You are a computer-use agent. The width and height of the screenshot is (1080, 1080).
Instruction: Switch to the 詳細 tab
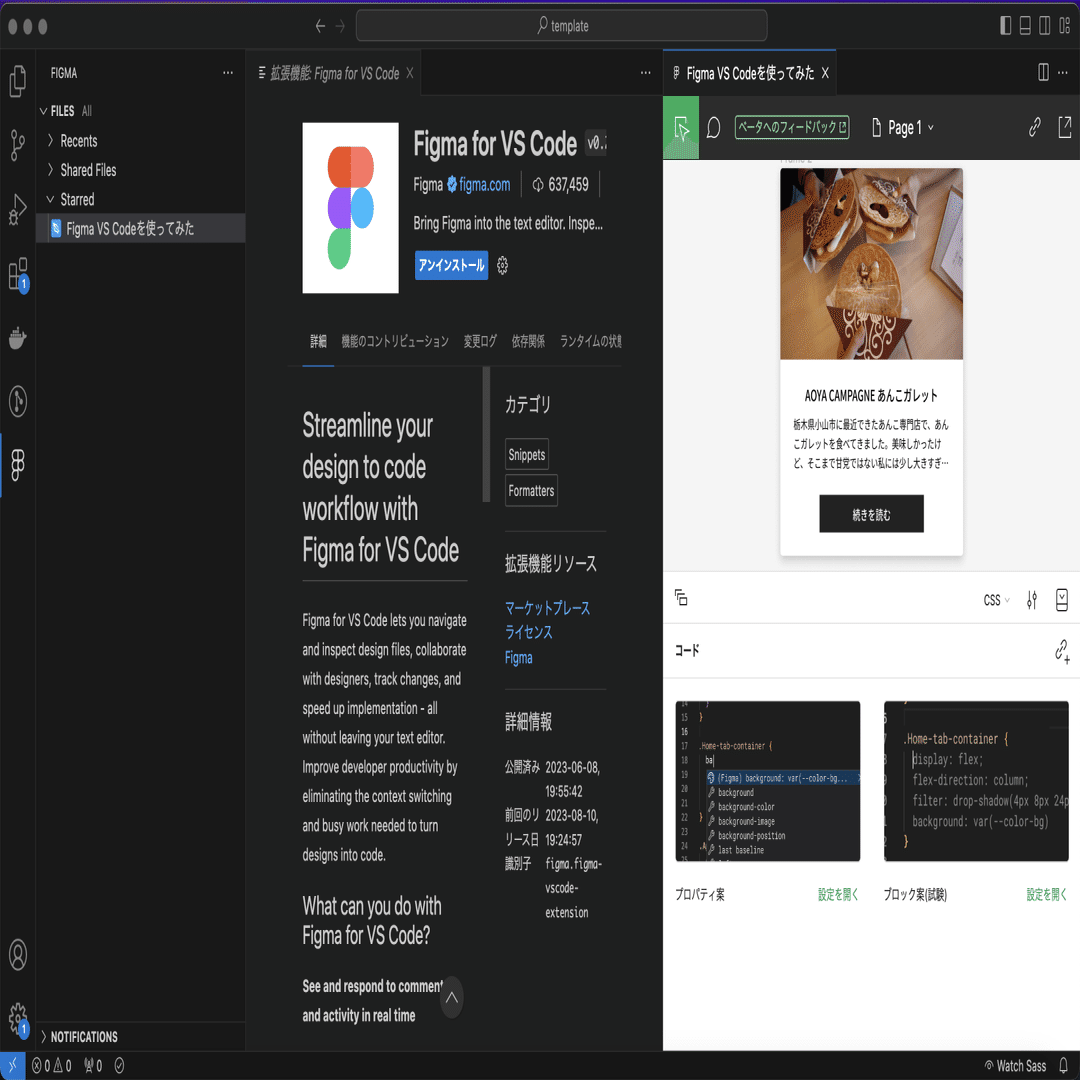[x=318, y=341]
